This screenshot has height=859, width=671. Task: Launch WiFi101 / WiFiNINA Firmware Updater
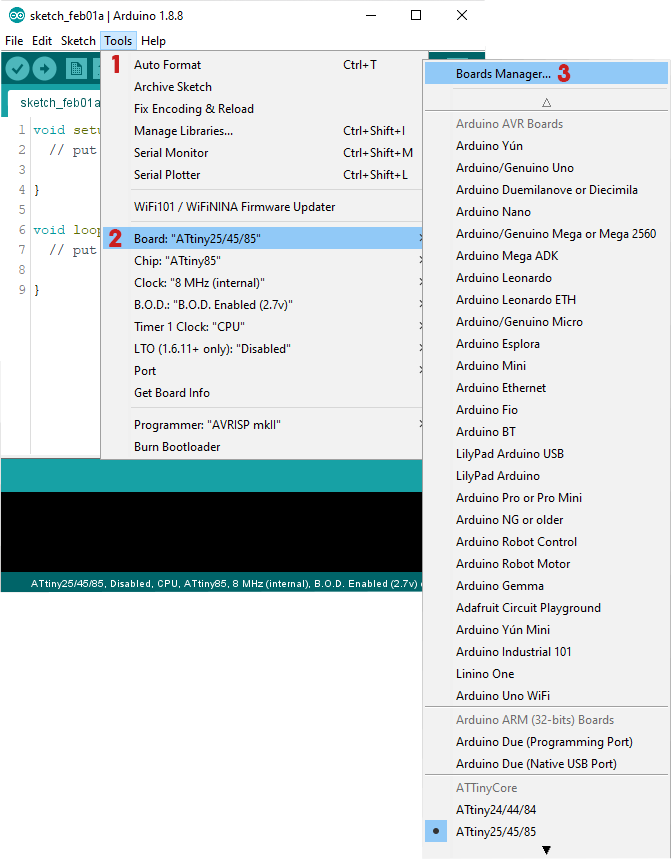coord(262,207)
